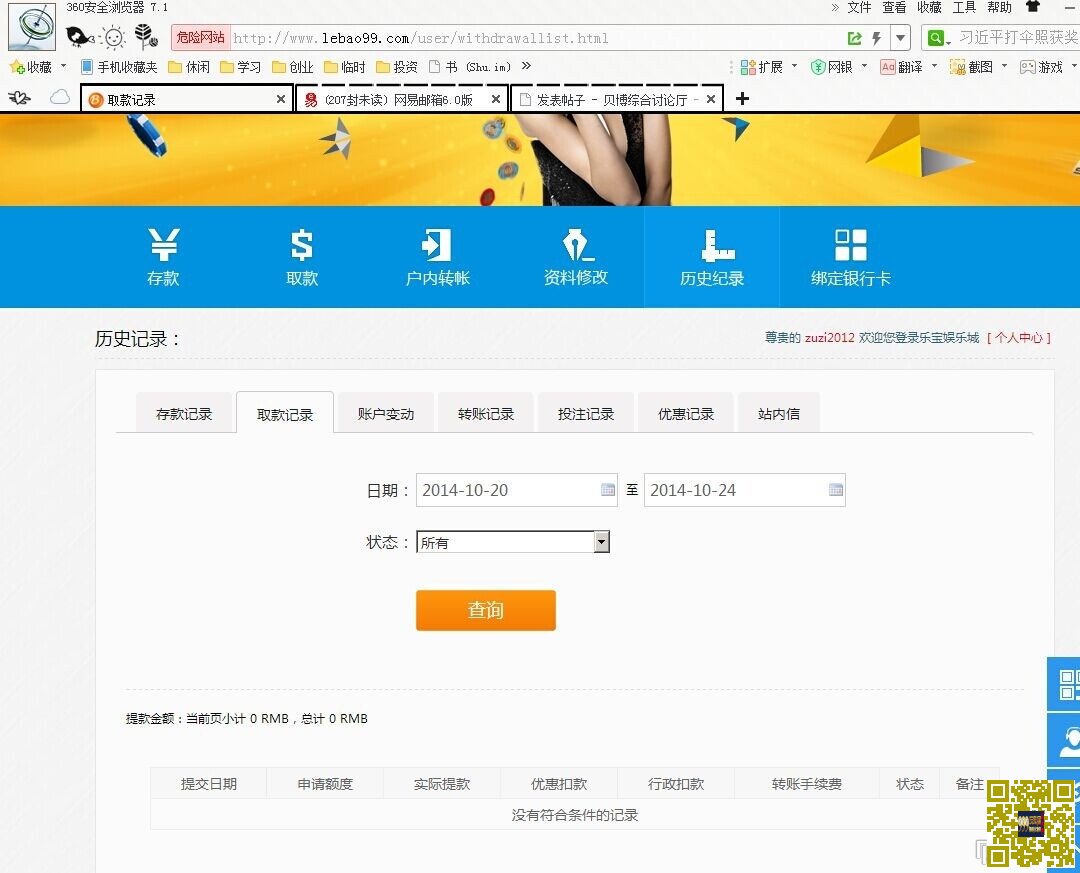Click the green search engine icon
Image resolution: width=1080 pixels, height=873 pixels.
pos(935,38)
